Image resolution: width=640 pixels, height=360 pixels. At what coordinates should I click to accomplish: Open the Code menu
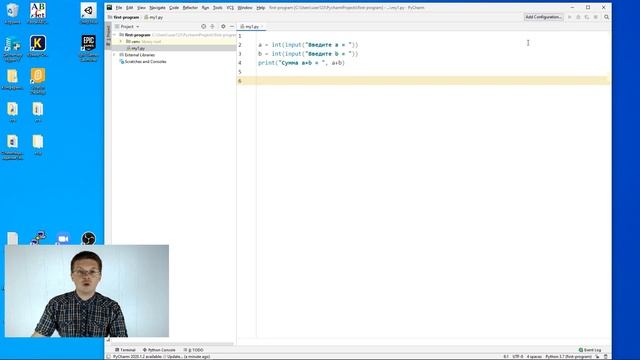coord(174,8)
